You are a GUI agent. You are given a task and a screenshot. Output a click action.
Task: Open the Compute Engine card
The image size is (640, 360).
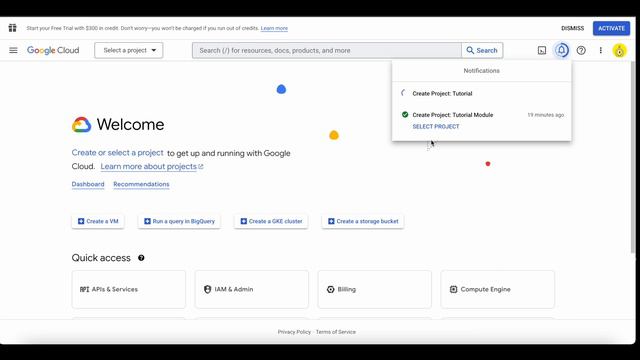pos(498,289)
